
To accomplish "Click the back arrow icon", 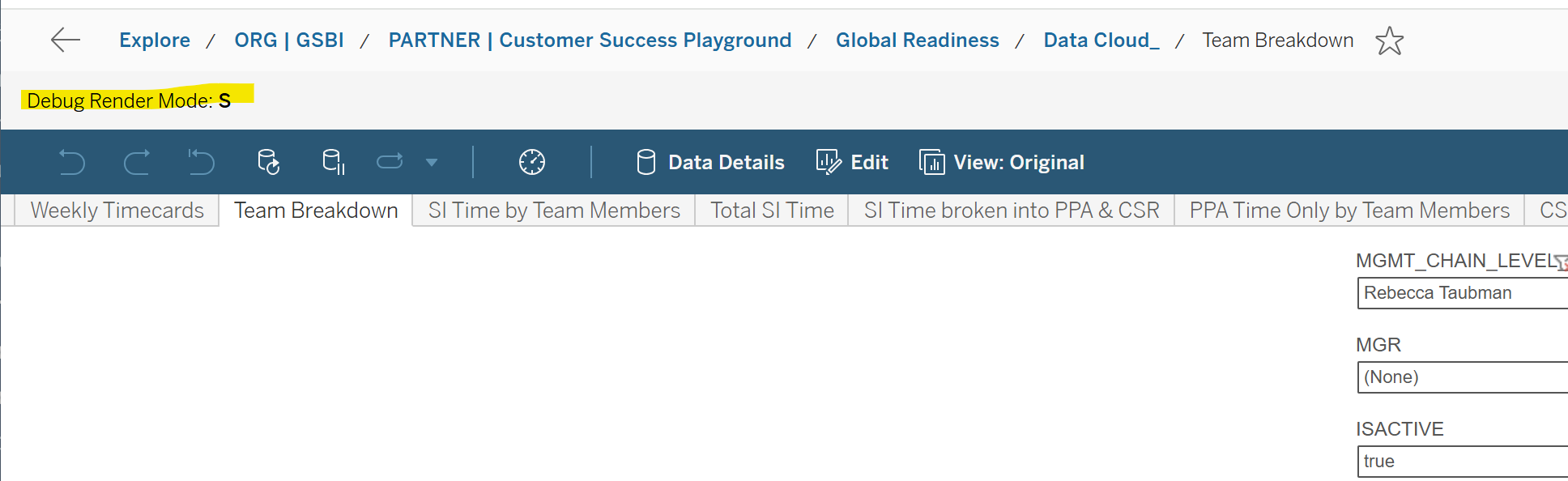I will pyautogui.click(x=66, y=40).
